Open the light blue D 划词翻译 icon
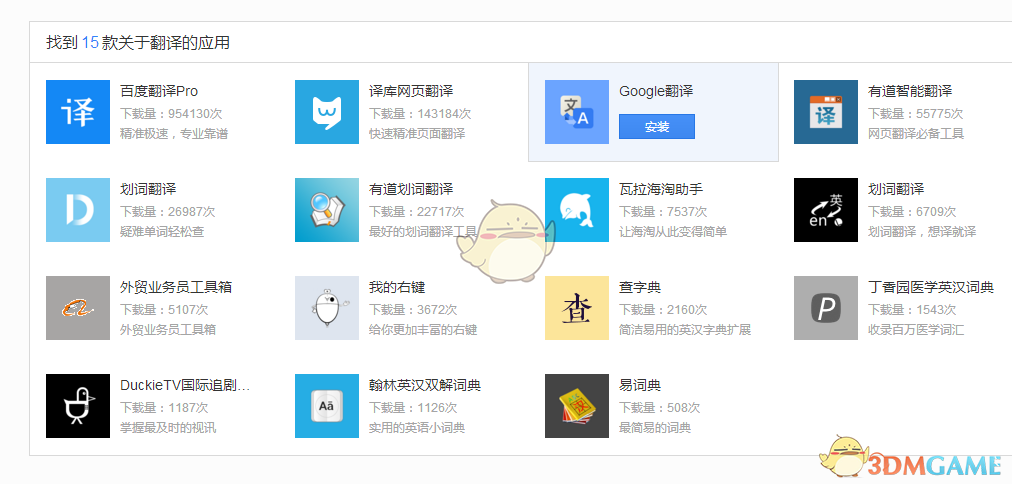Screen dimensions: 1012x484 (x=78, y=210)
